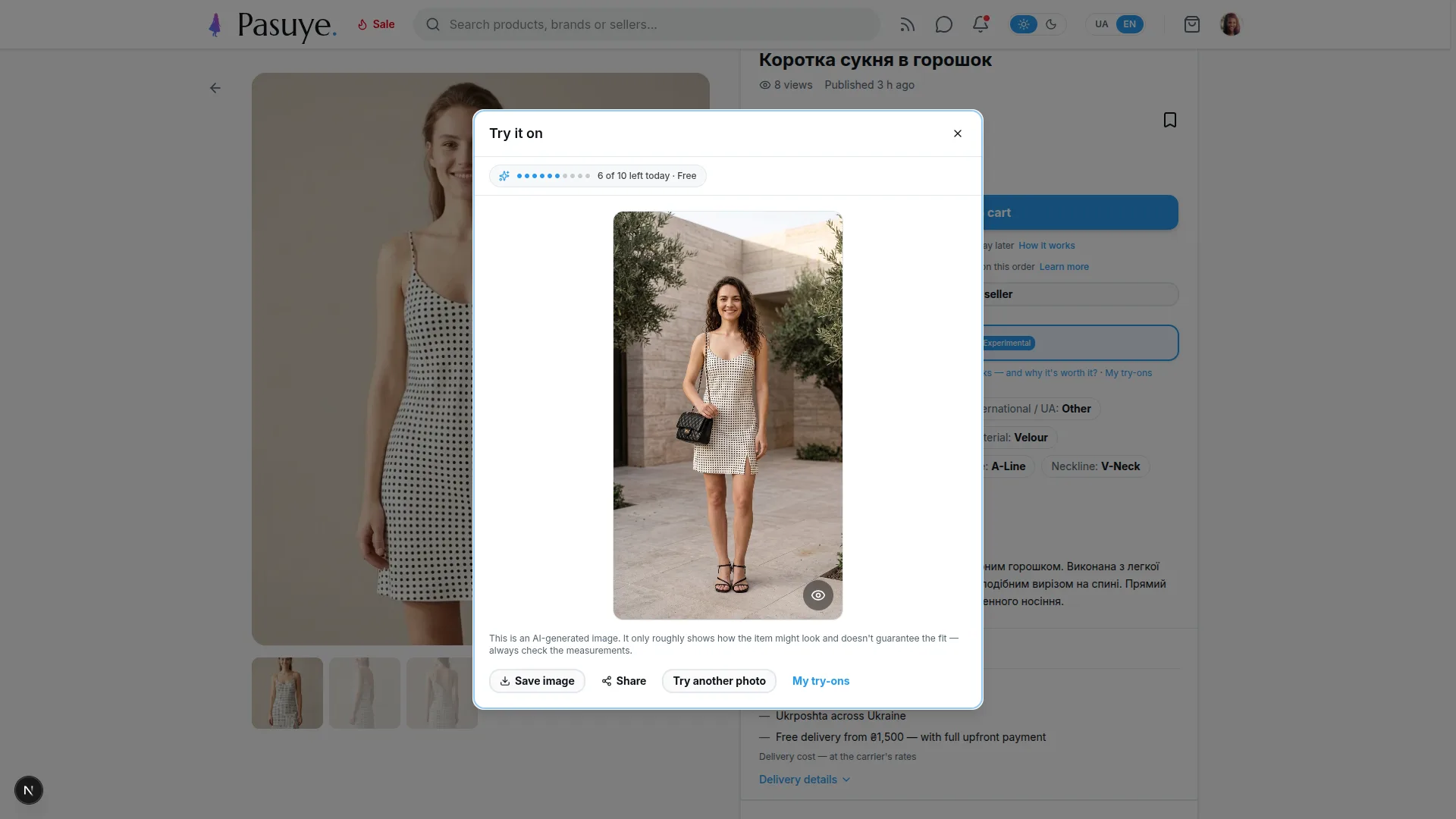This screenshot has height=819, width=1456.
Task: Go back using the left arrow
Action: coord(215,88)
